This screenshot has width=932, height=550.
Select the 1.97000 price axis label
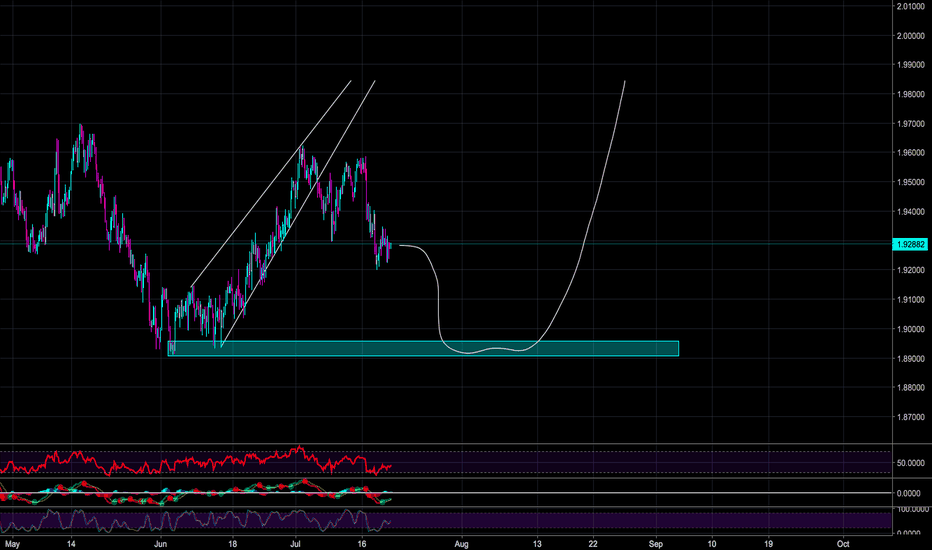point(910,124)
